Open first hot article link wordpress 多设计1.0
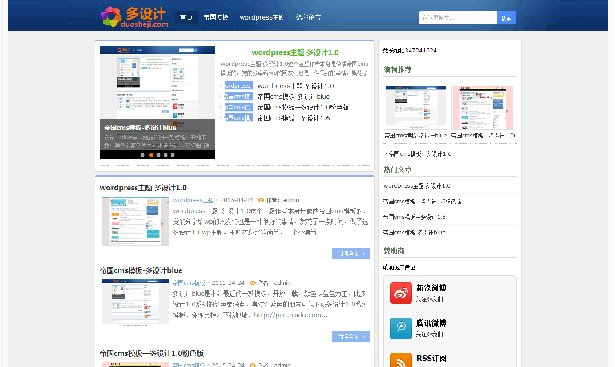615x367 pixels. pyautogui.click(x=417, y=185)
